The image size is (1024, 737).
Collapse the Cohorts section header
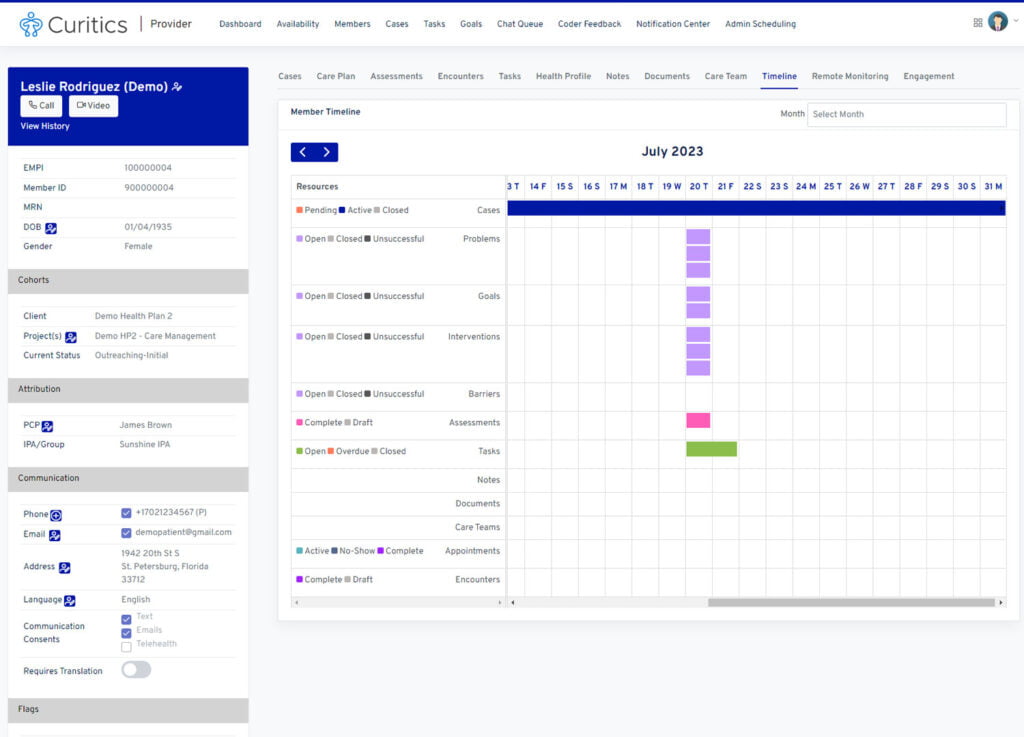pyautogui.click(x=128, y=281)
